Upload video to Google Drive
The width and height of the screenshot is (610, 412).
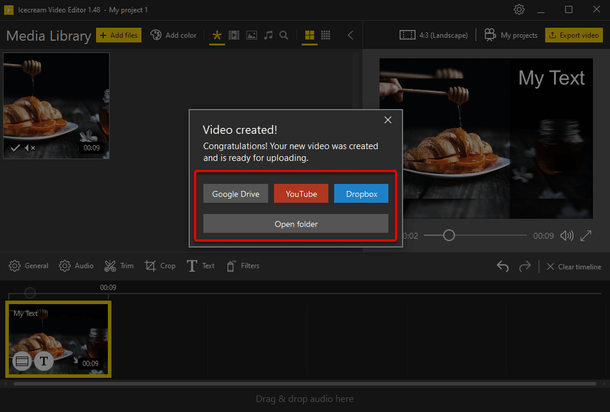pyautogui.click(x=235, y=194)
